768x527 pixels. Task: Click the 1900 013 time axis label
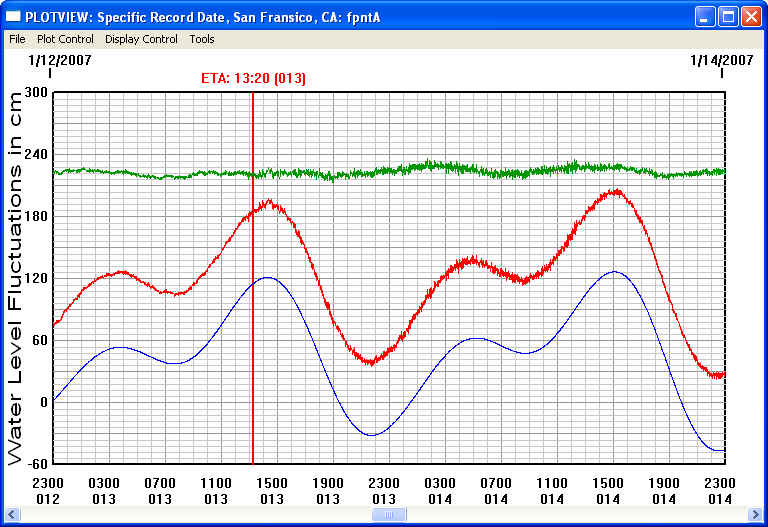tap(328, 491)
